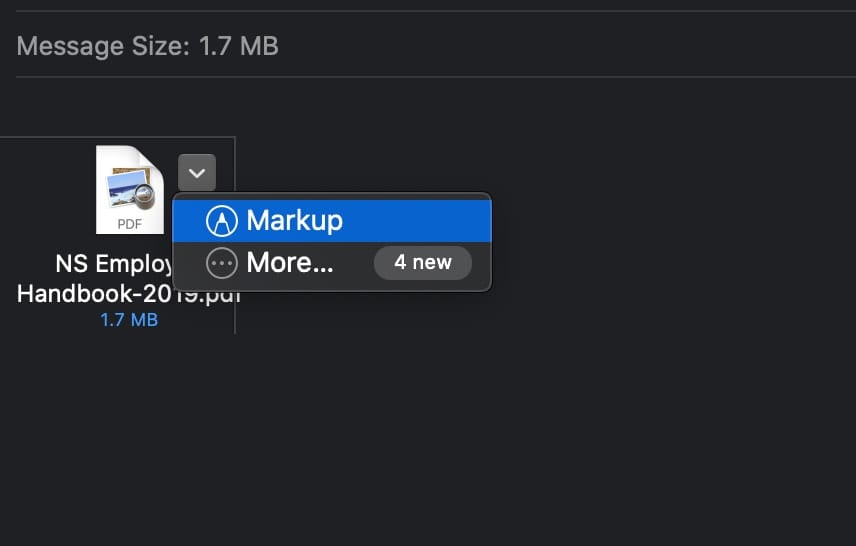Click the small PDF label on the file icon
Viewport: 856px width, 546px height.
(129, 224)
